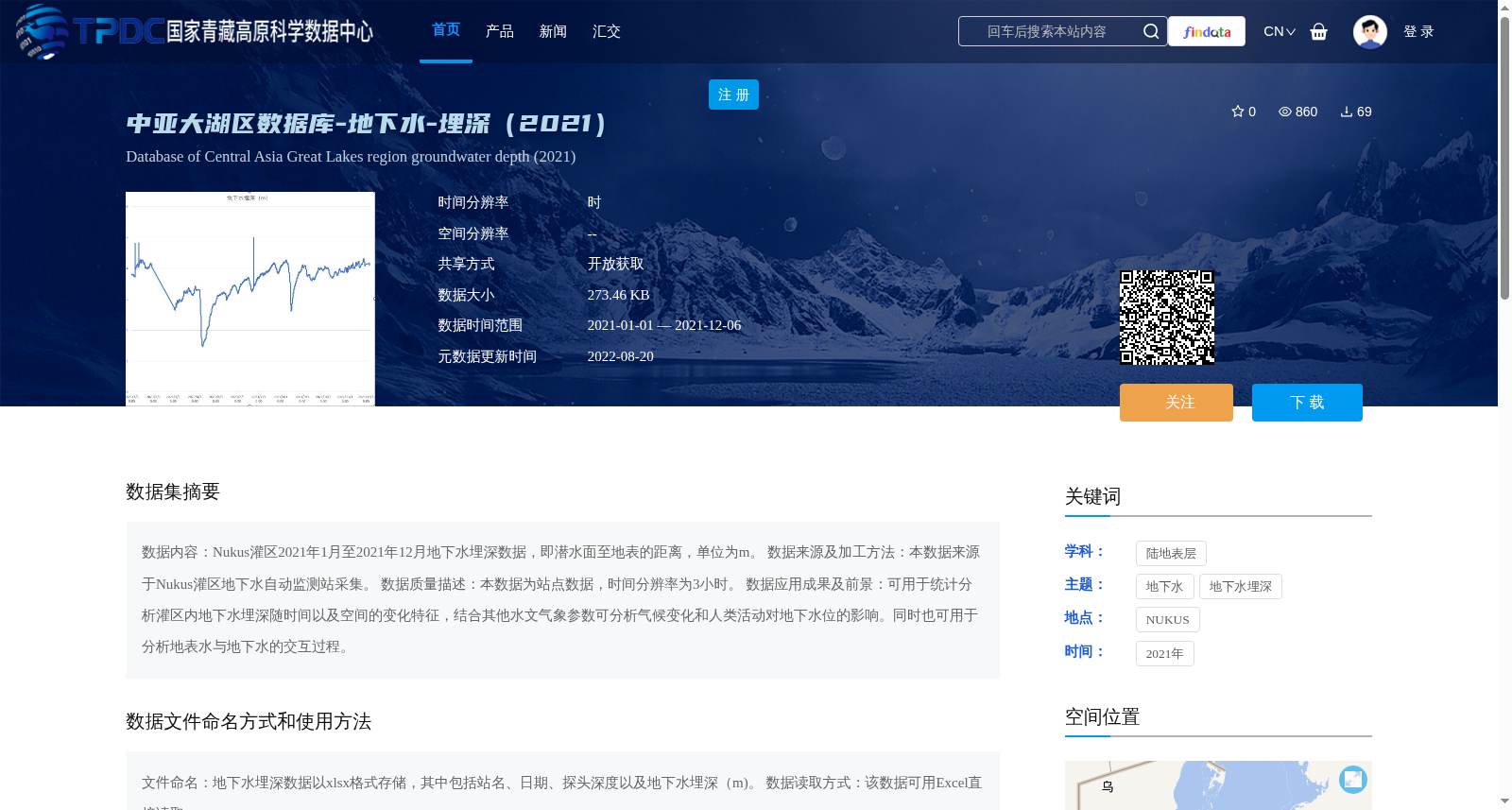Image resolution: width=1512 pixels, height=810 pixels.
Task: Open the 汇交 navigation menu
Action: pos(607,31)
